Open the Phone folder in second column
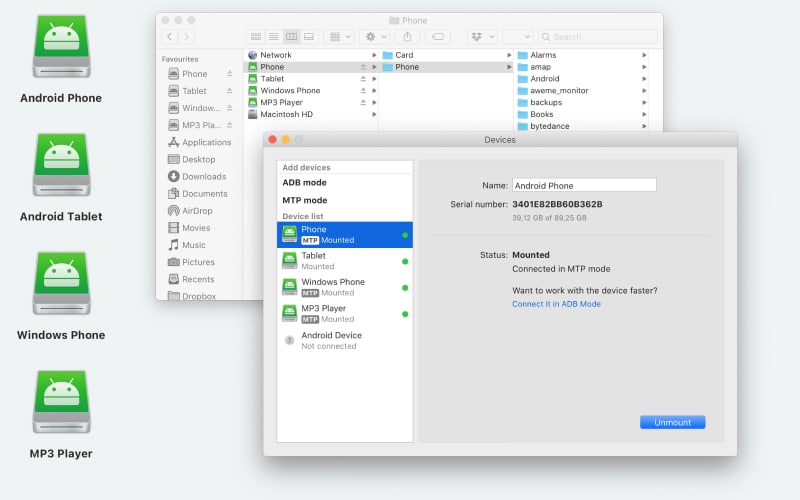 click(x=446, y=67)
